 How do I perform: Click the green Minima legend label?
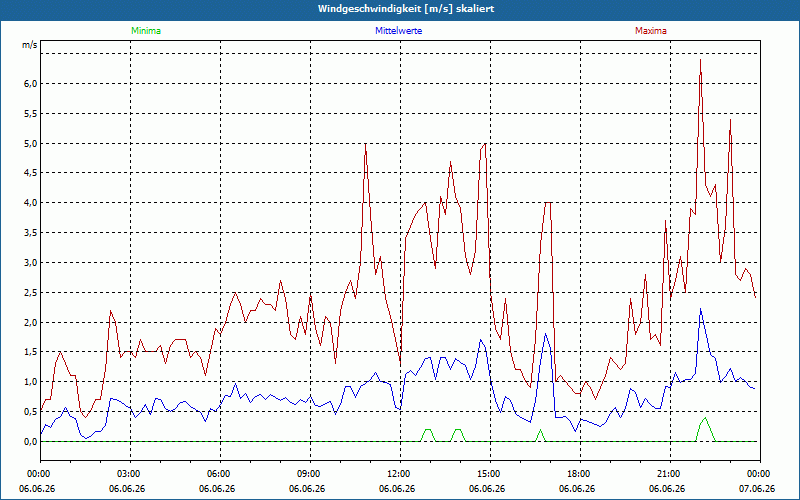pos(146,31)
